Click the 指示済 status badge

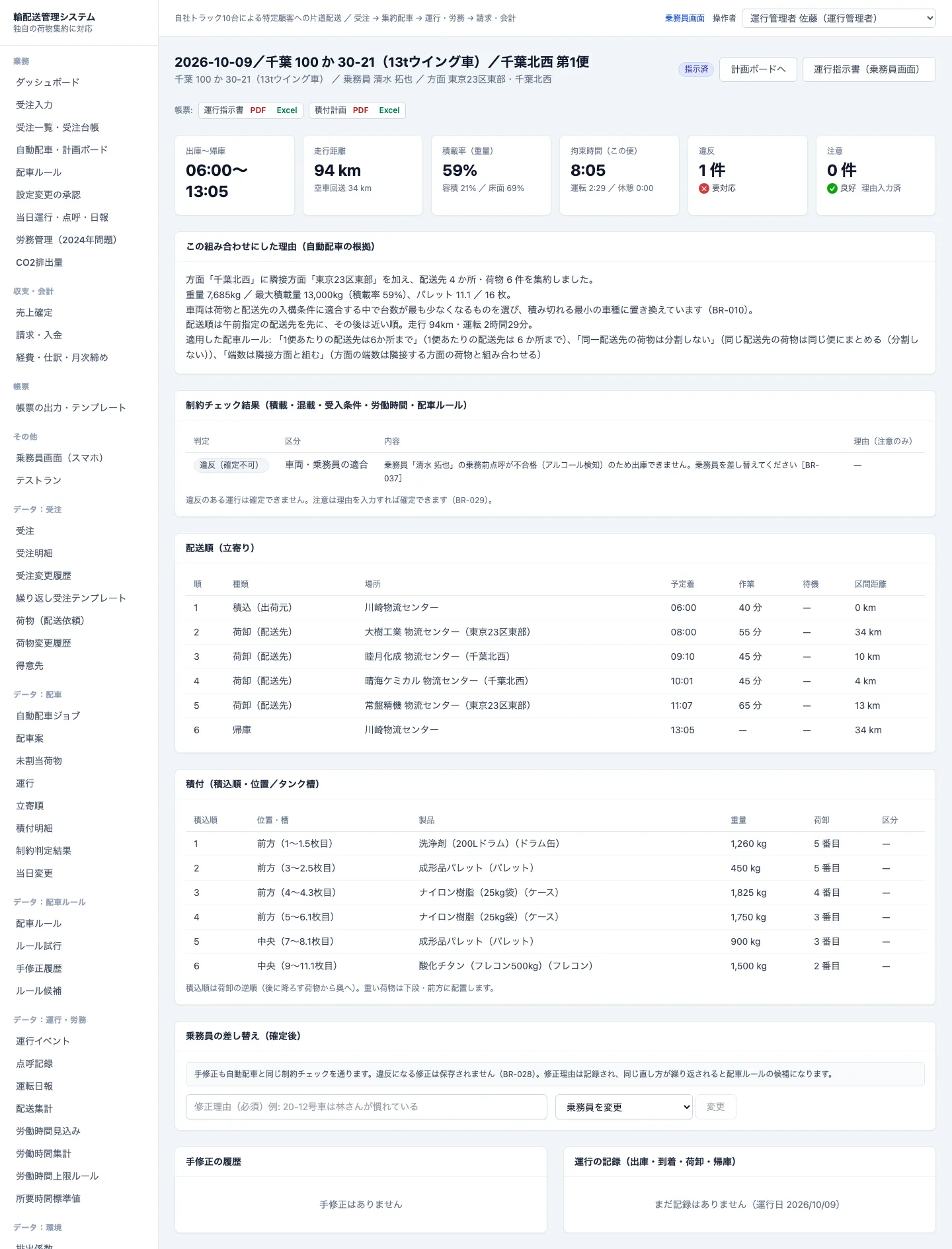pos(696,69)
